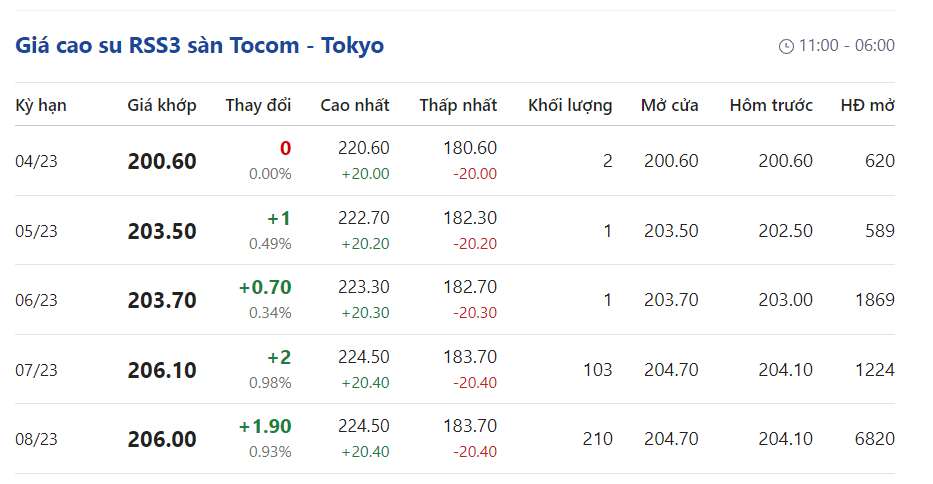Select the 07/23 contract term
Image resolution: width=933 pixels, height=484 pixels.
click(x=37, y=370)
